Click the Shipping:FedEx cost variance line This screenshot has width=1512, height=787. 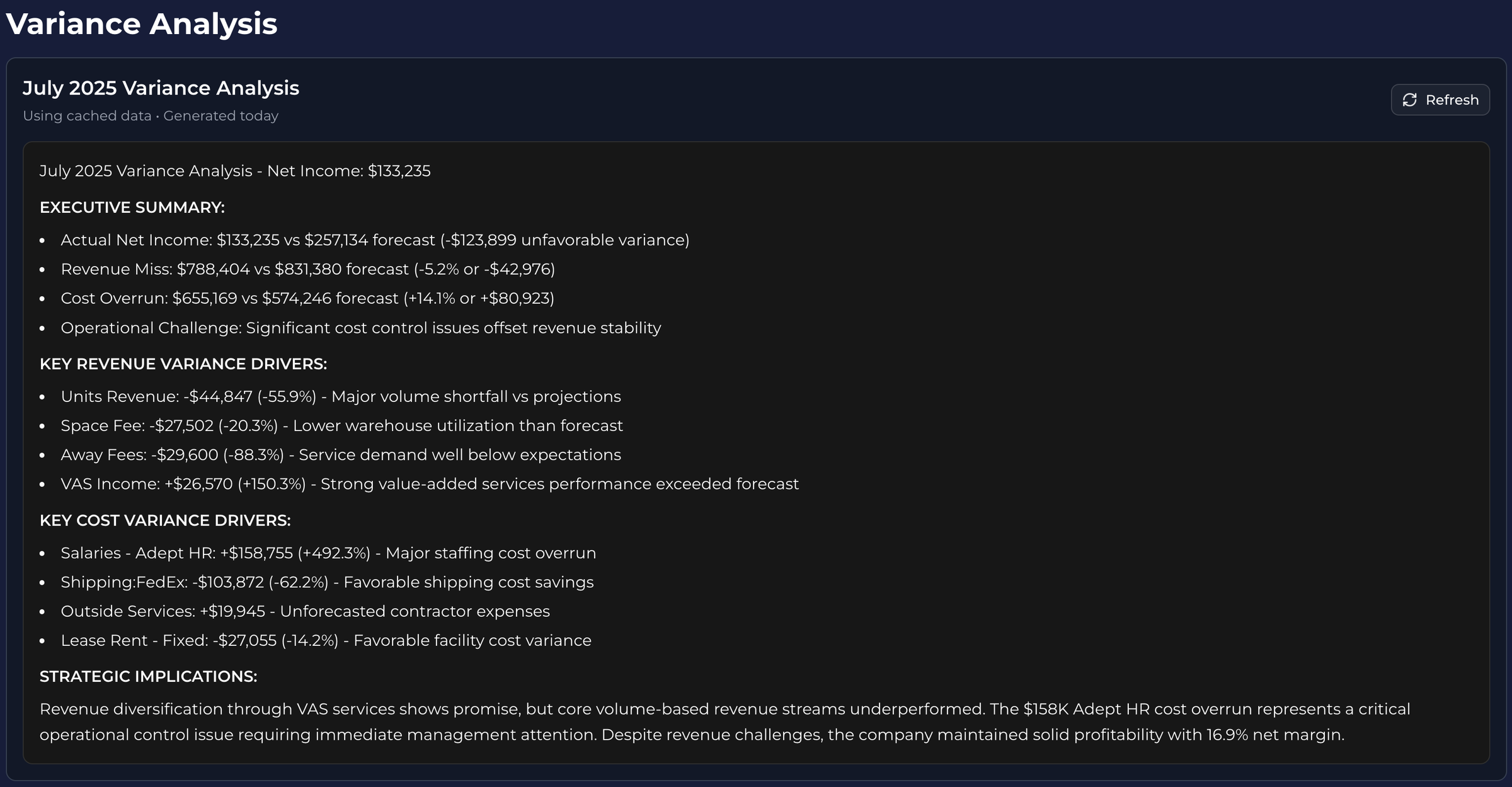pyautogui.click(x=327, y=582)
